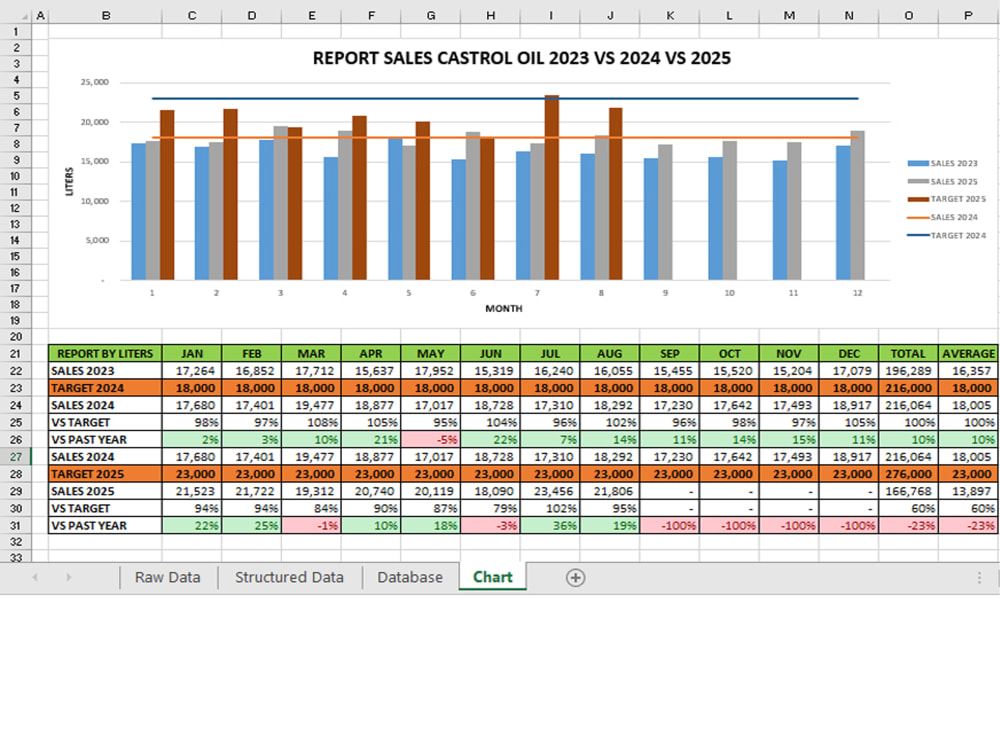Viewport: 1000px width, 750px height.
Task: Click SALES 2024 legend entry
Action: tap(943, 217)
